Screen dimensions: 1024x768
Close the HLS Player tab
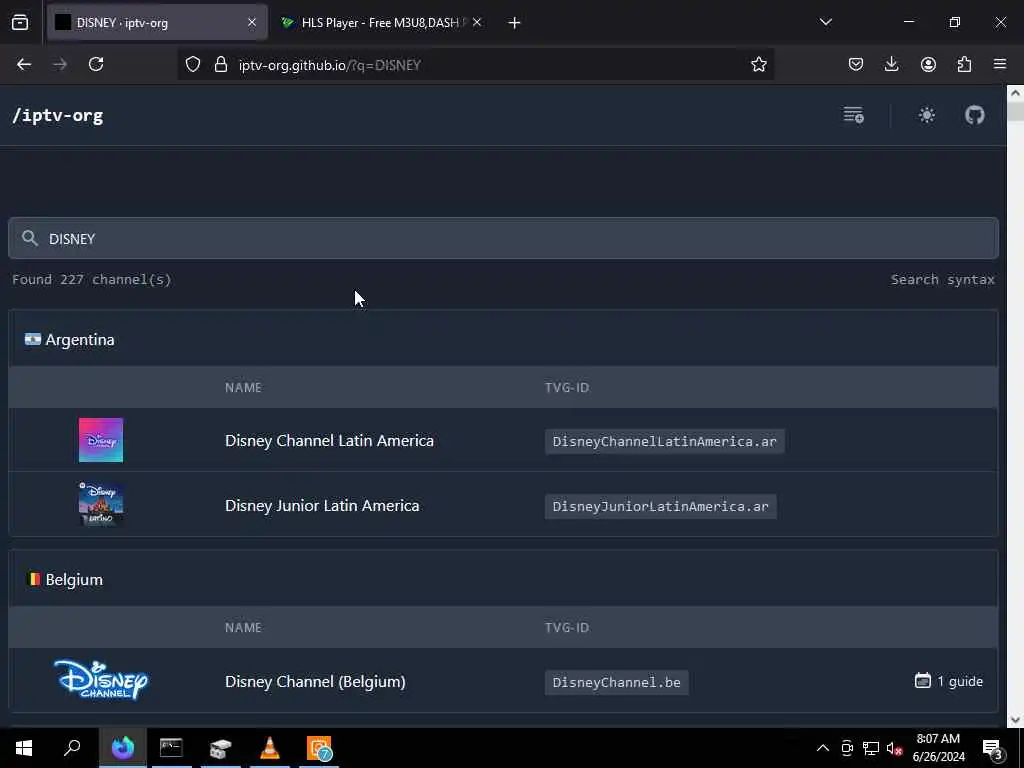coord(477,23)
